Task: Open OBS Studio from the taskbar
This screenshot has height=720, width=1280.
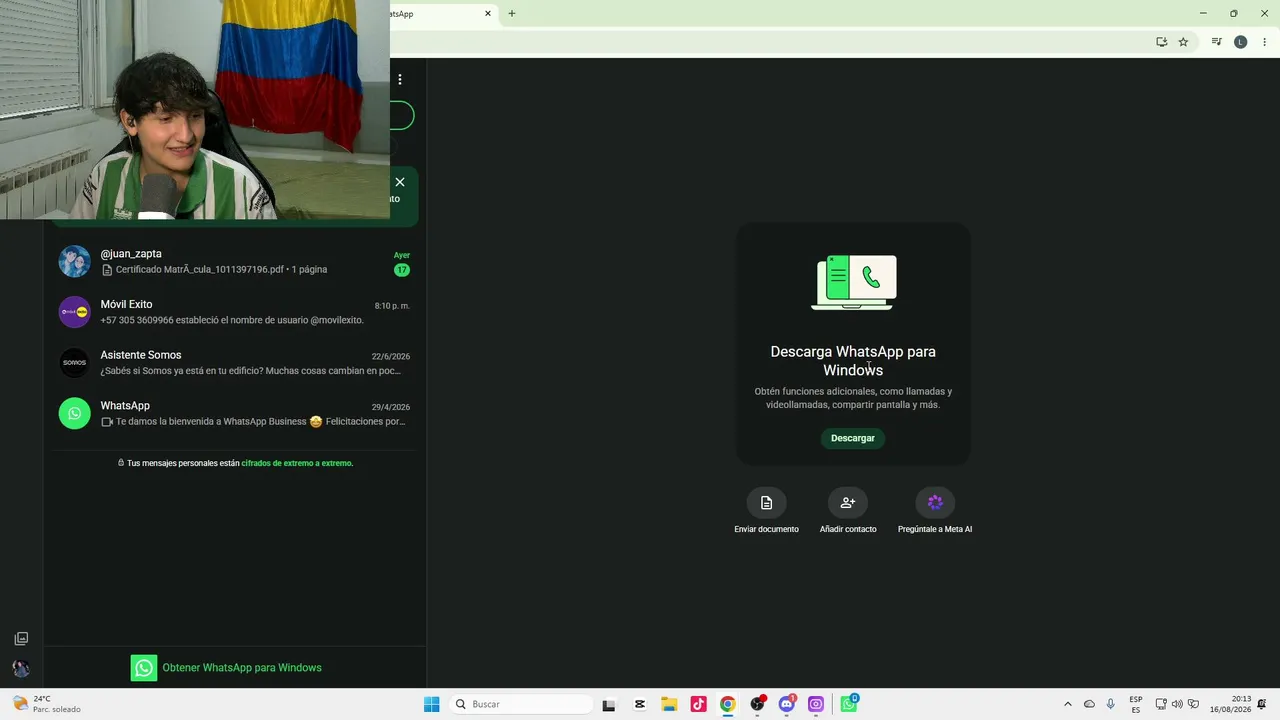Action: point(758,704)
